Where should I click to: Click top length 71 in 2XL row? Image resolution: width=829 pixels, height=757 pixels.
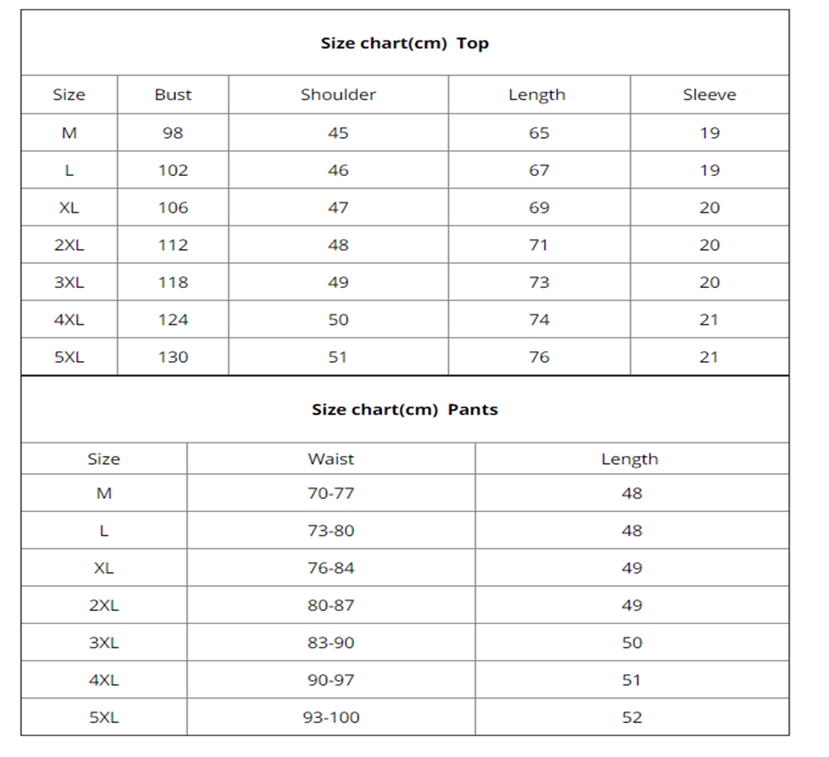pos(538,245)
